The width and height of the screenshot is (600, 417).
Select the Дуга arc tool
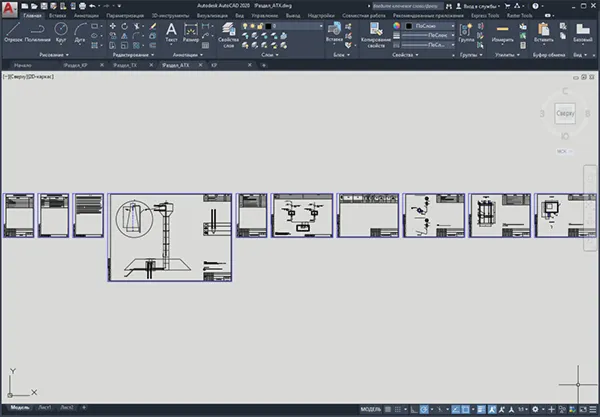80,33
